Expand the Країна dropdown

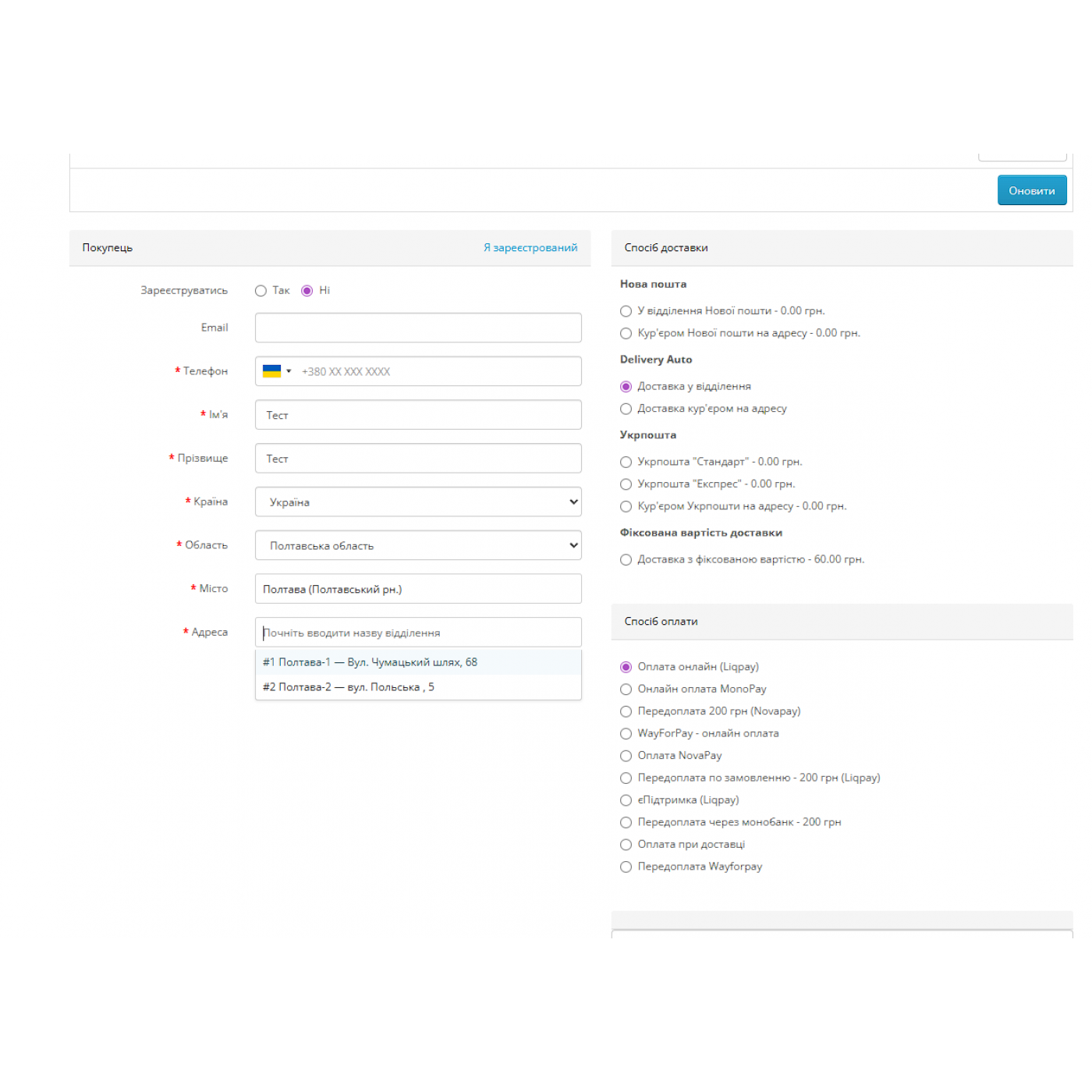tap(417, 502)
